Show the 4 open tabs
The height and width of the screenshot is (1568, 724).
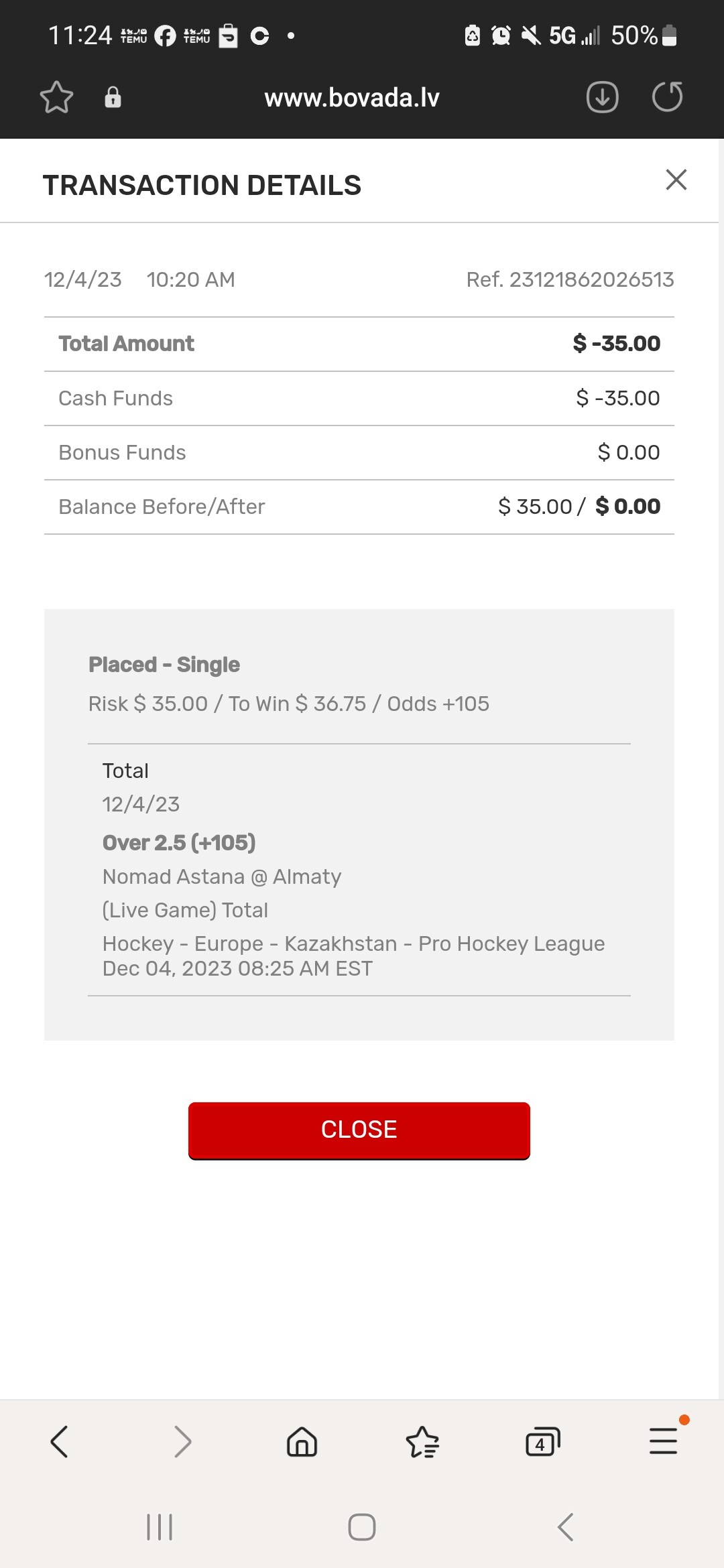pos(542,1441)
